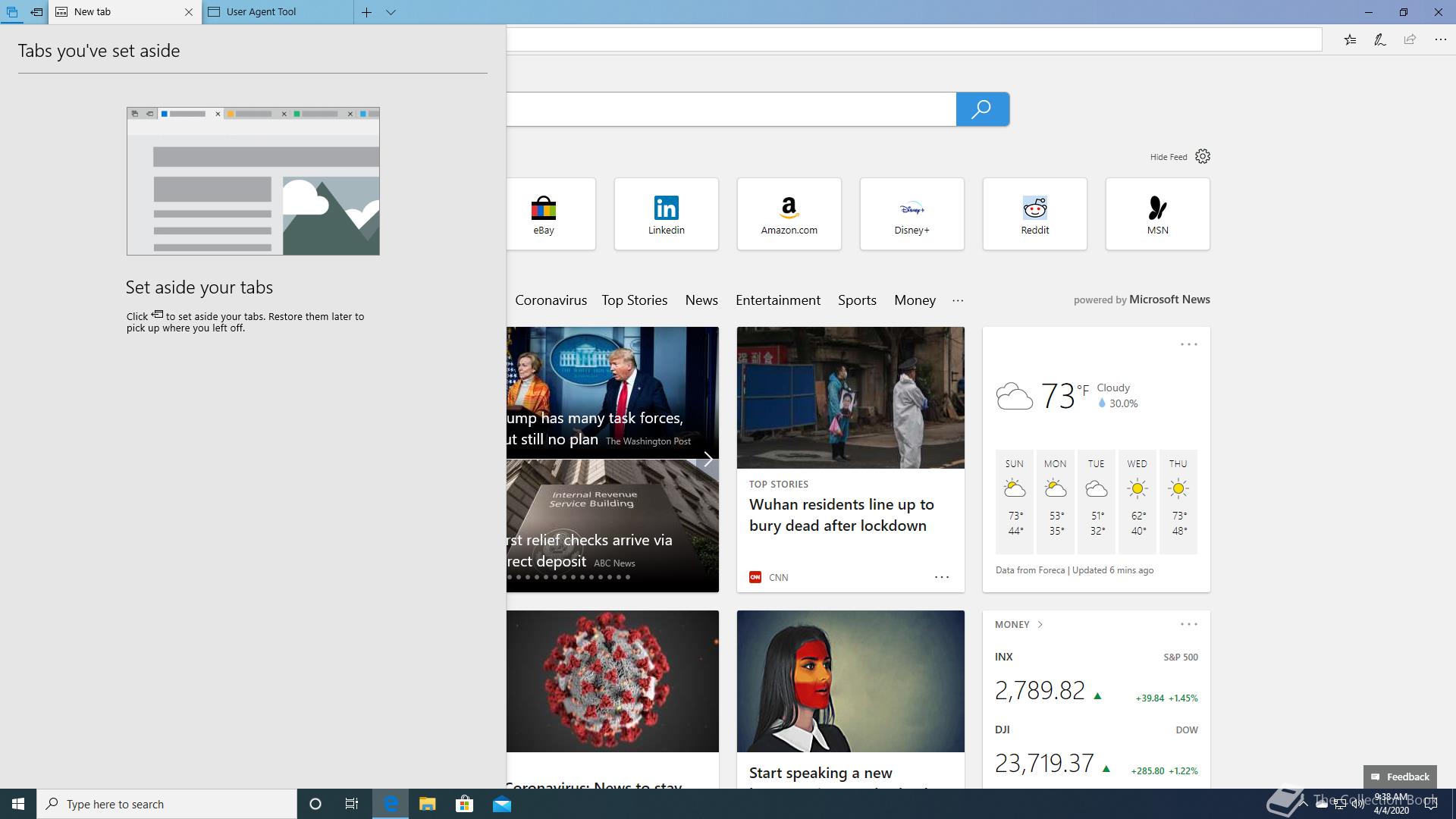
Task: Open the Favorites hub star icon
Action: [x=1350, y=39]
